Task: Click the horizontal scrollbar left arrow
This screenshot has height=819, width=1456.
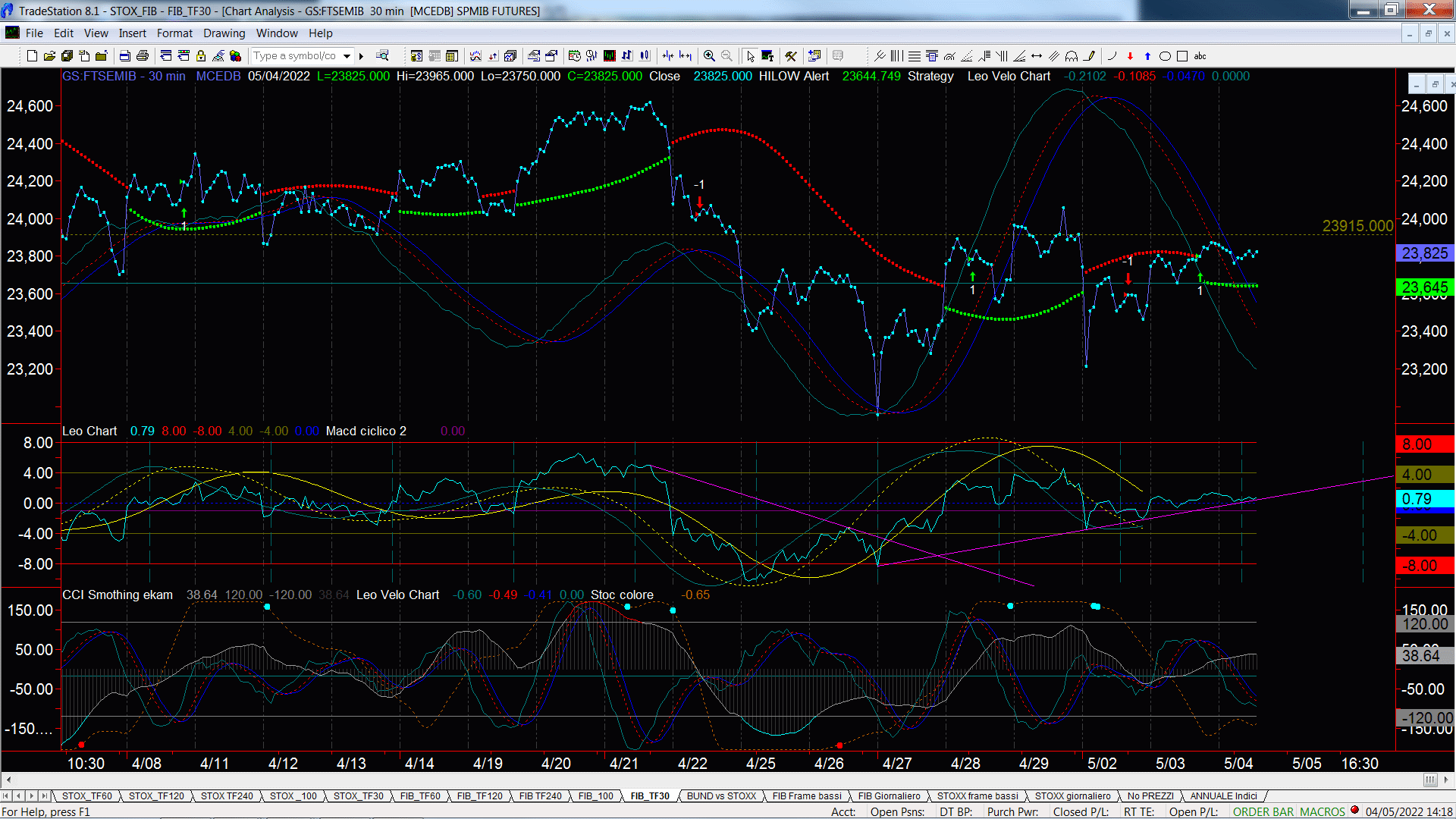Action: (x=8, y=780)
